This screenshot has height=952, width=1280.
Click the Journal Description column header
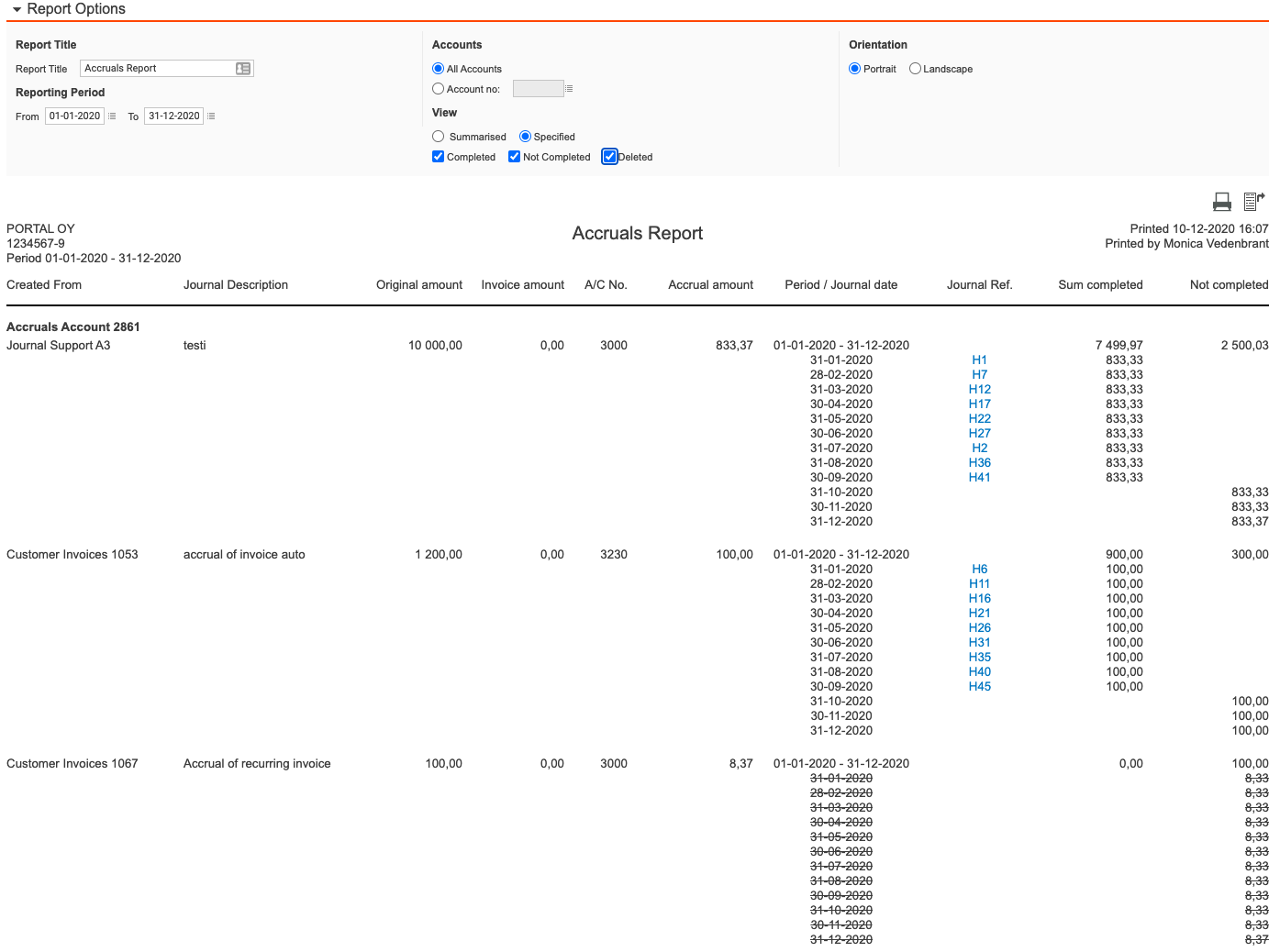[236, 285]
